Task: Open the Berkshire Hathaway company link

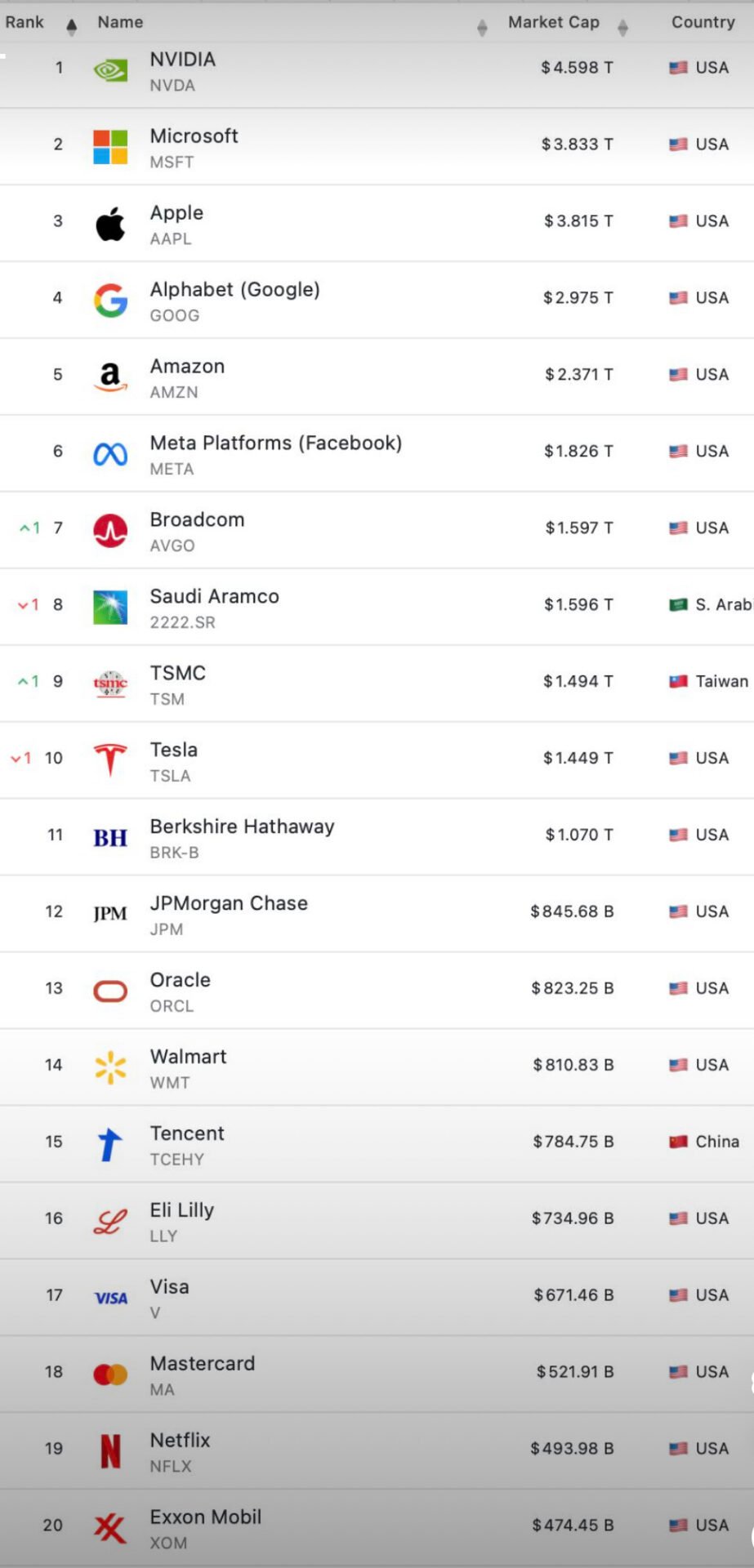Action: click(242, 826)
